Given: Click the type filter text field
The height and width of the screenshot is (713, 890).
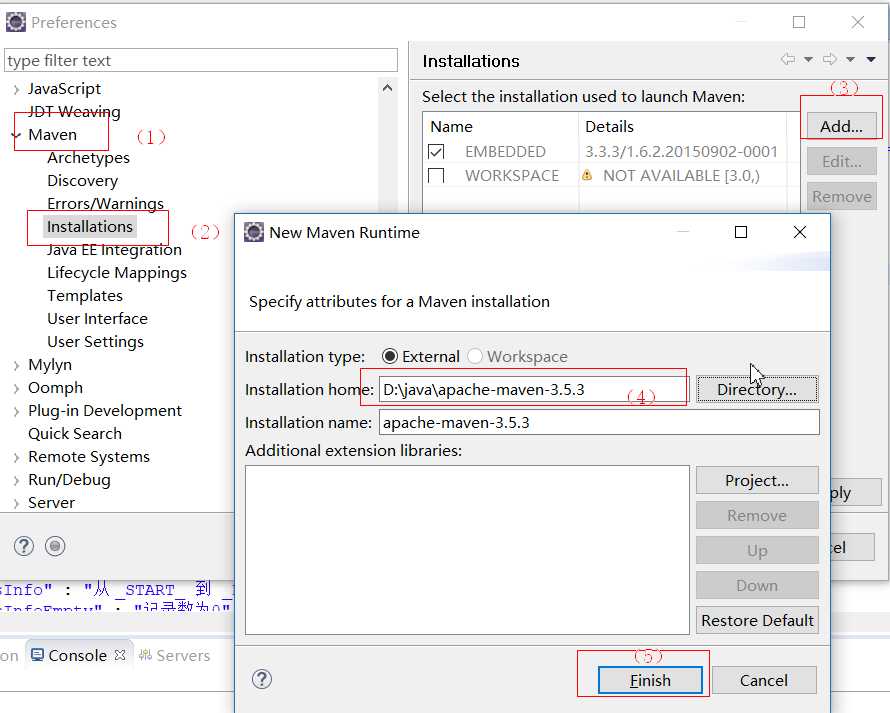Looking at the screenshot, I should point(201,60).
